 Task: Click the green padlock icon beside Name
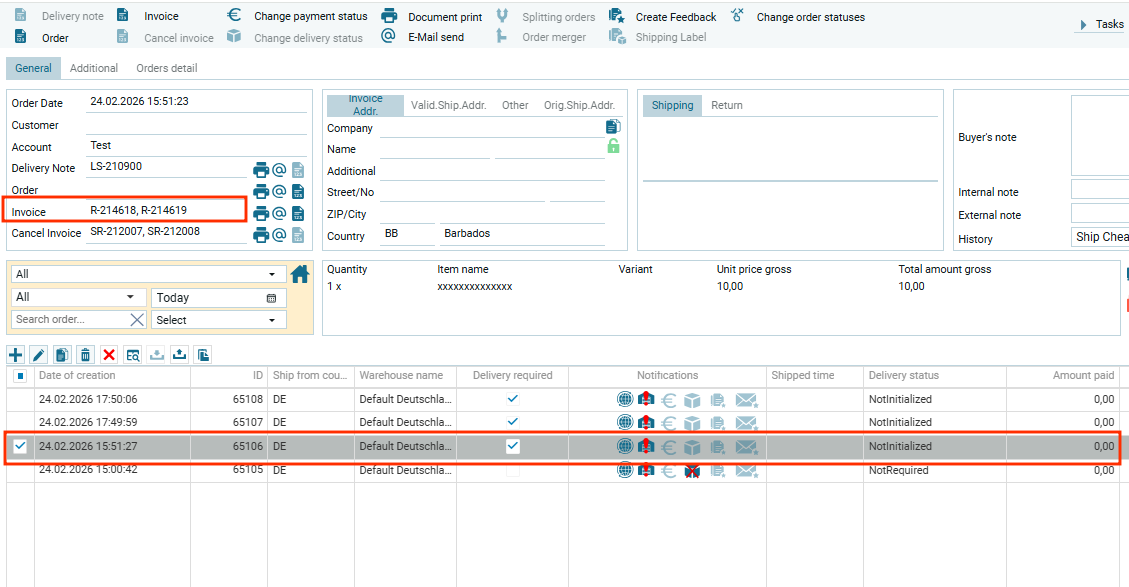(613, 147)
